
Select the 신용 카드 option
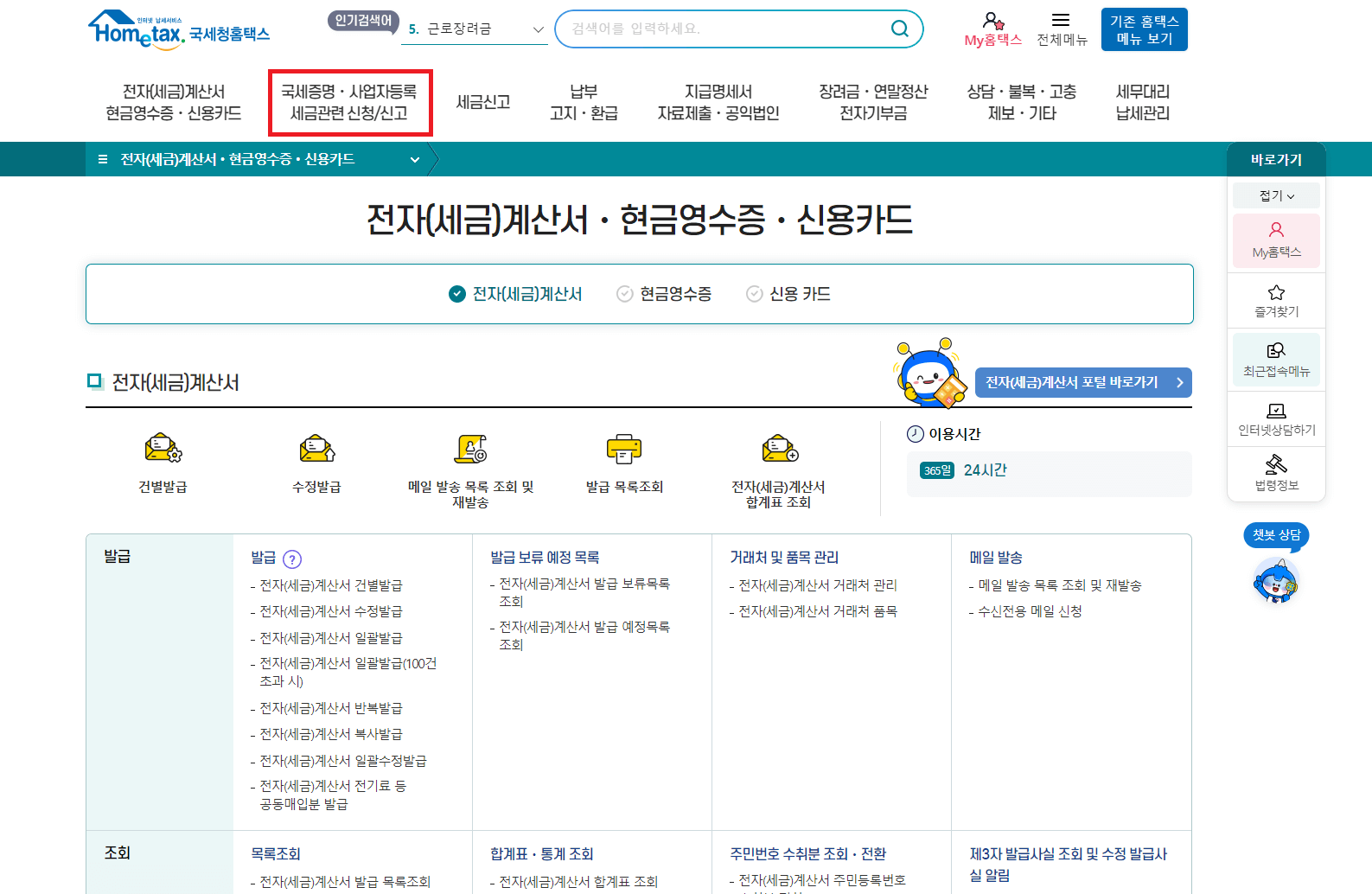788,294
